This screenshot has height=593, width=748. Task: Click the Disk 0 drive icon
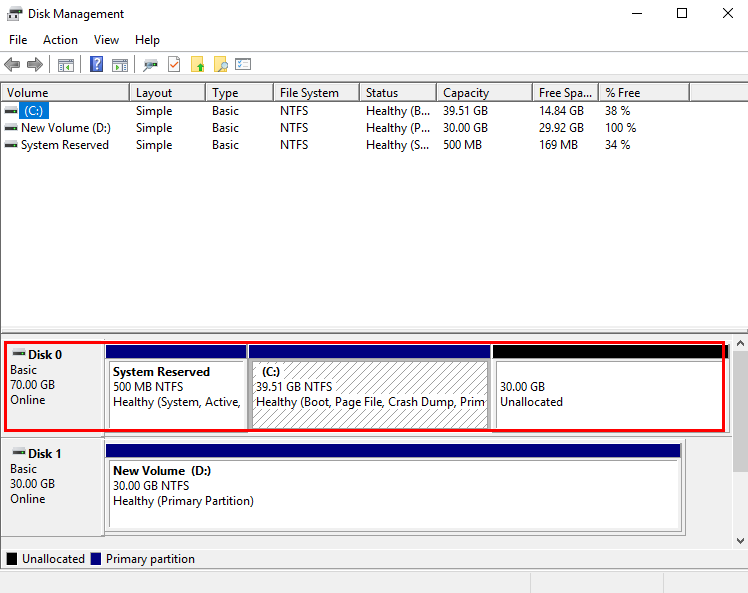pyautogui.click(x=19, y=354)
